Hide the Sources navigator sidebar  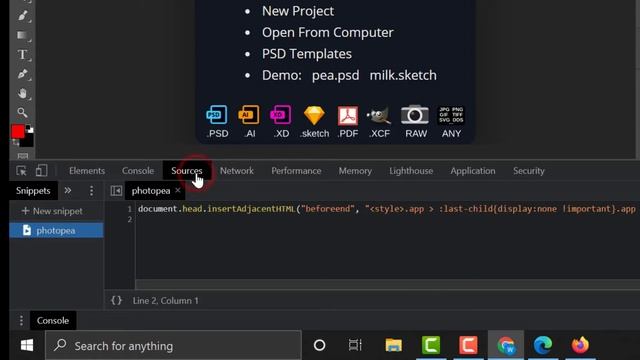click(x=116, y=191)
